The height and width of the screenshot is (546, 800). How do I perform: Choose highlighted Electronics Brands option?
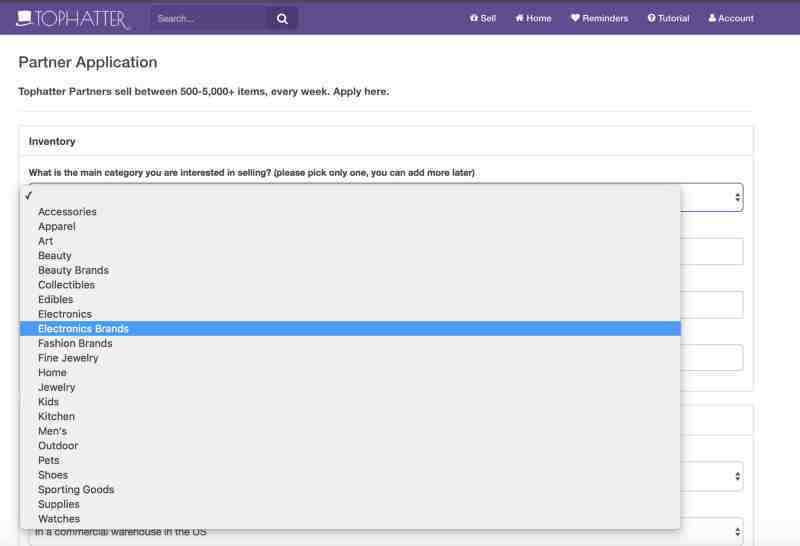click(350, 329)
